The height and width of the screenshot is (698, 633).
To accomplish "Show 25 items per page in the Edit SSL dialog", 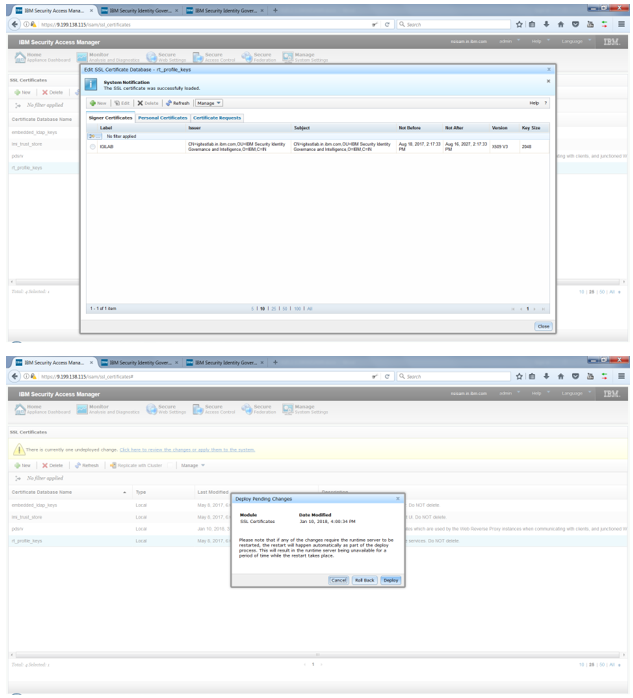I will coord(273,308).
